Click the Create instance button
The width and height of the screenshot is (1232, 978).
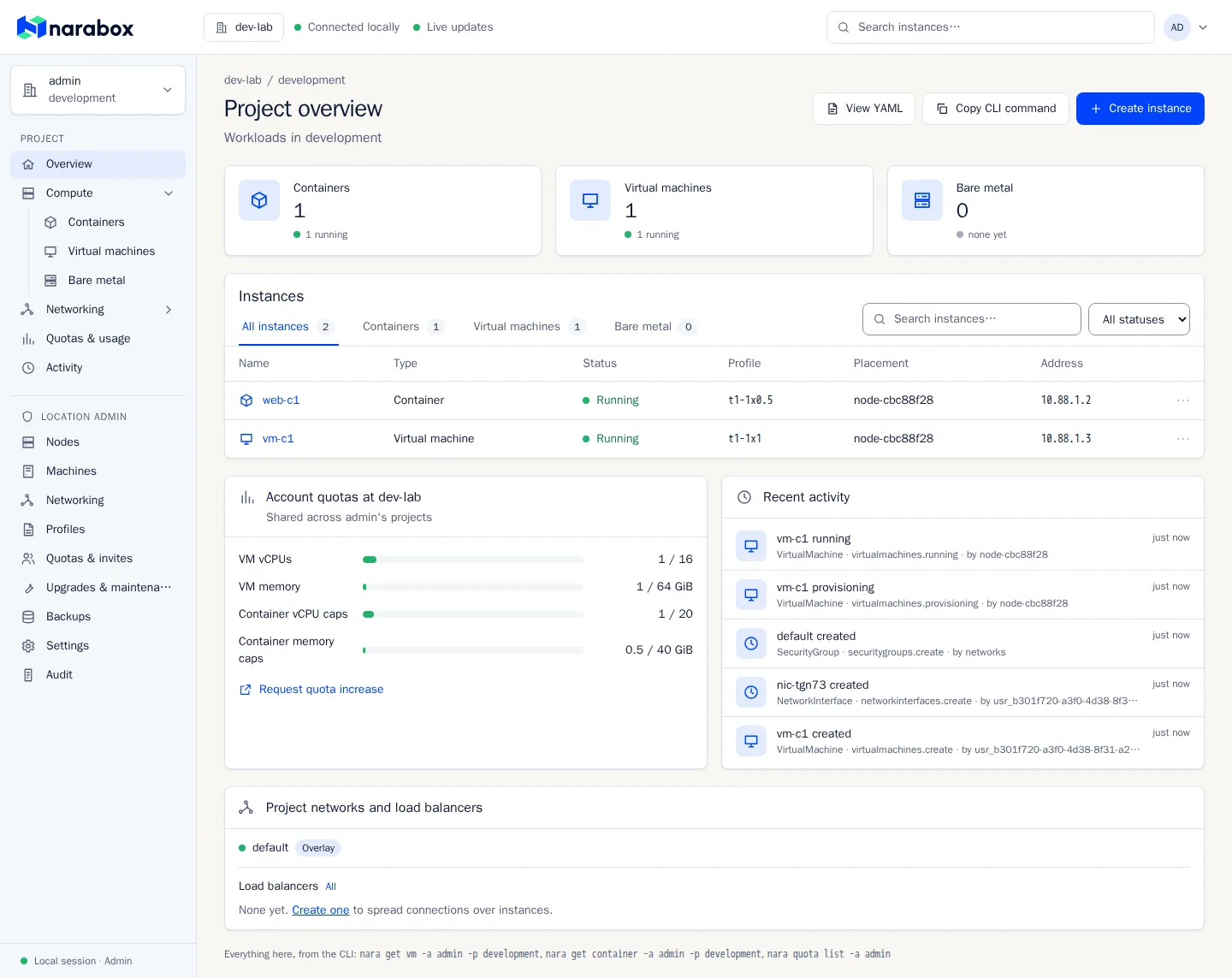pos(1140,109)
